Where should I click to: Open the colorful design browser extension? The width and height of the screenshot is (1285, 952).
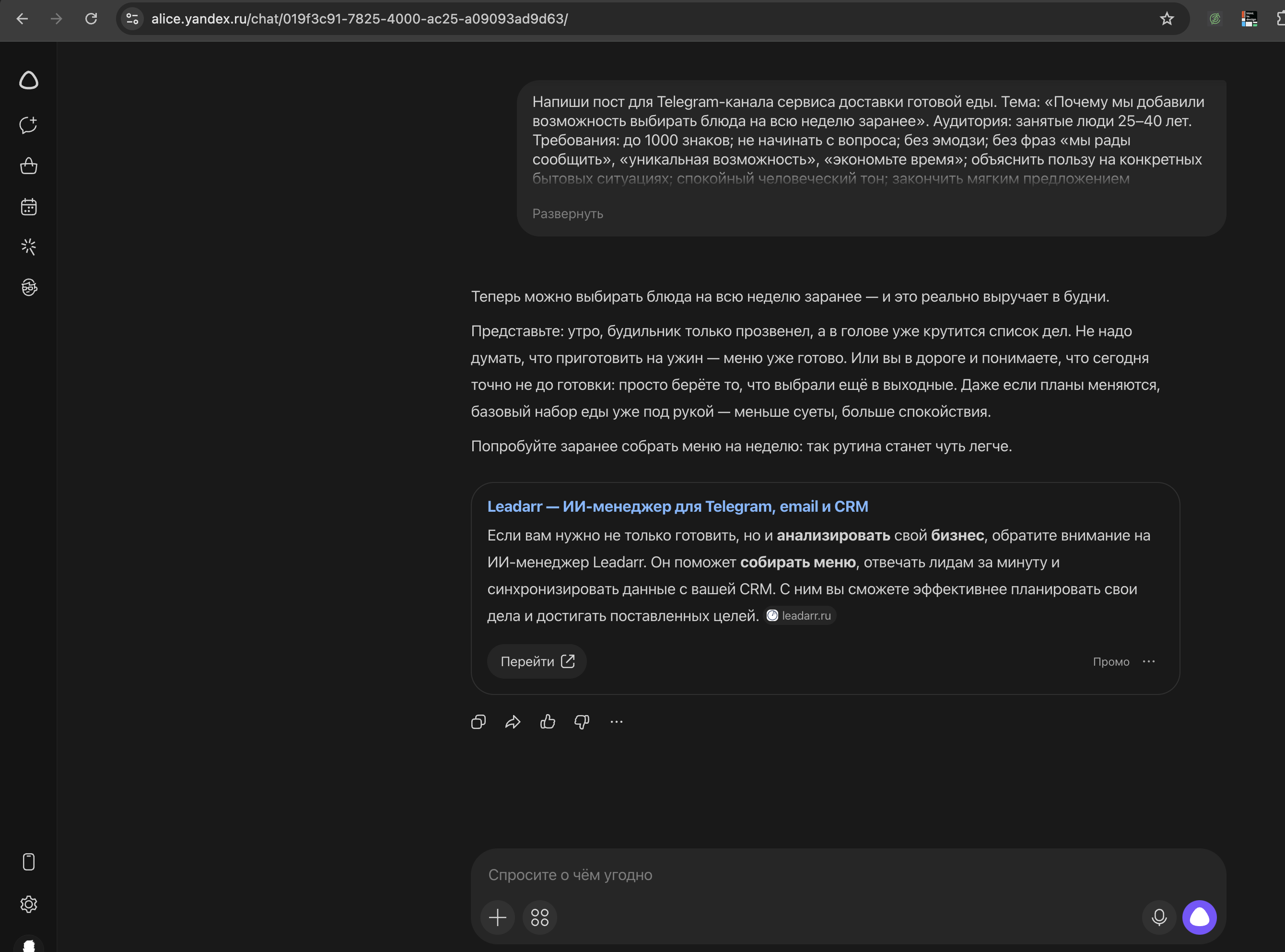pyautogui.click(x=1249, y=19)
